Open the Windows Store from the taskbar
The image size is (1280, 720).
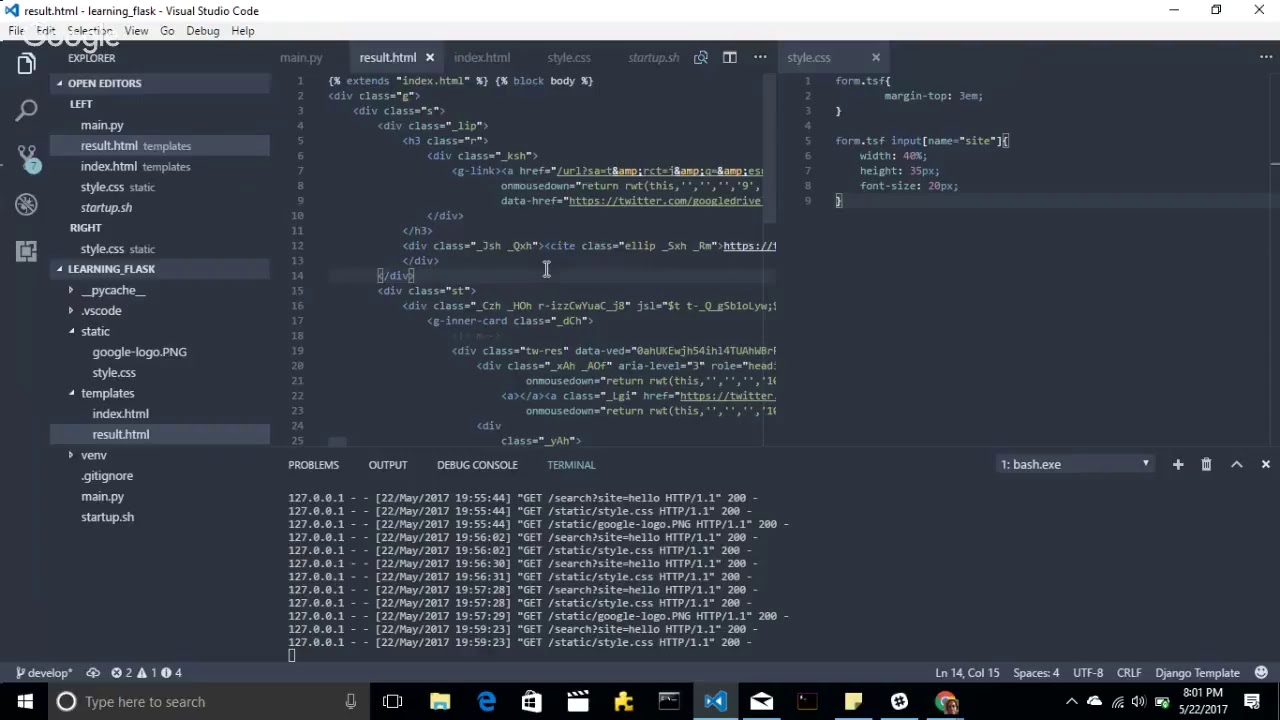click(x=532, y=701)
